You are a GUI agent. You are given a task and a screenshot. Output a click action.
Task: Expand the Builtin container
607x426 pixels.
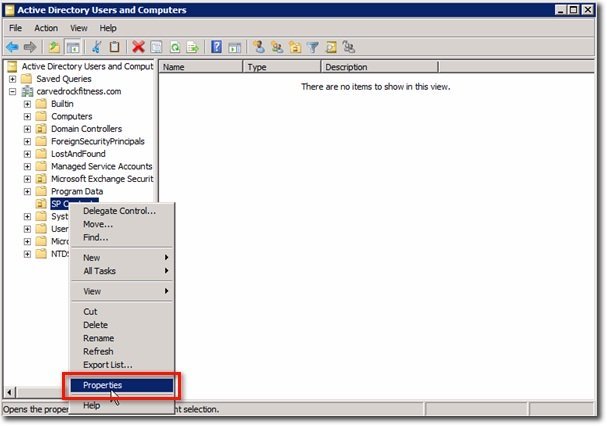[x=27, y=104]
